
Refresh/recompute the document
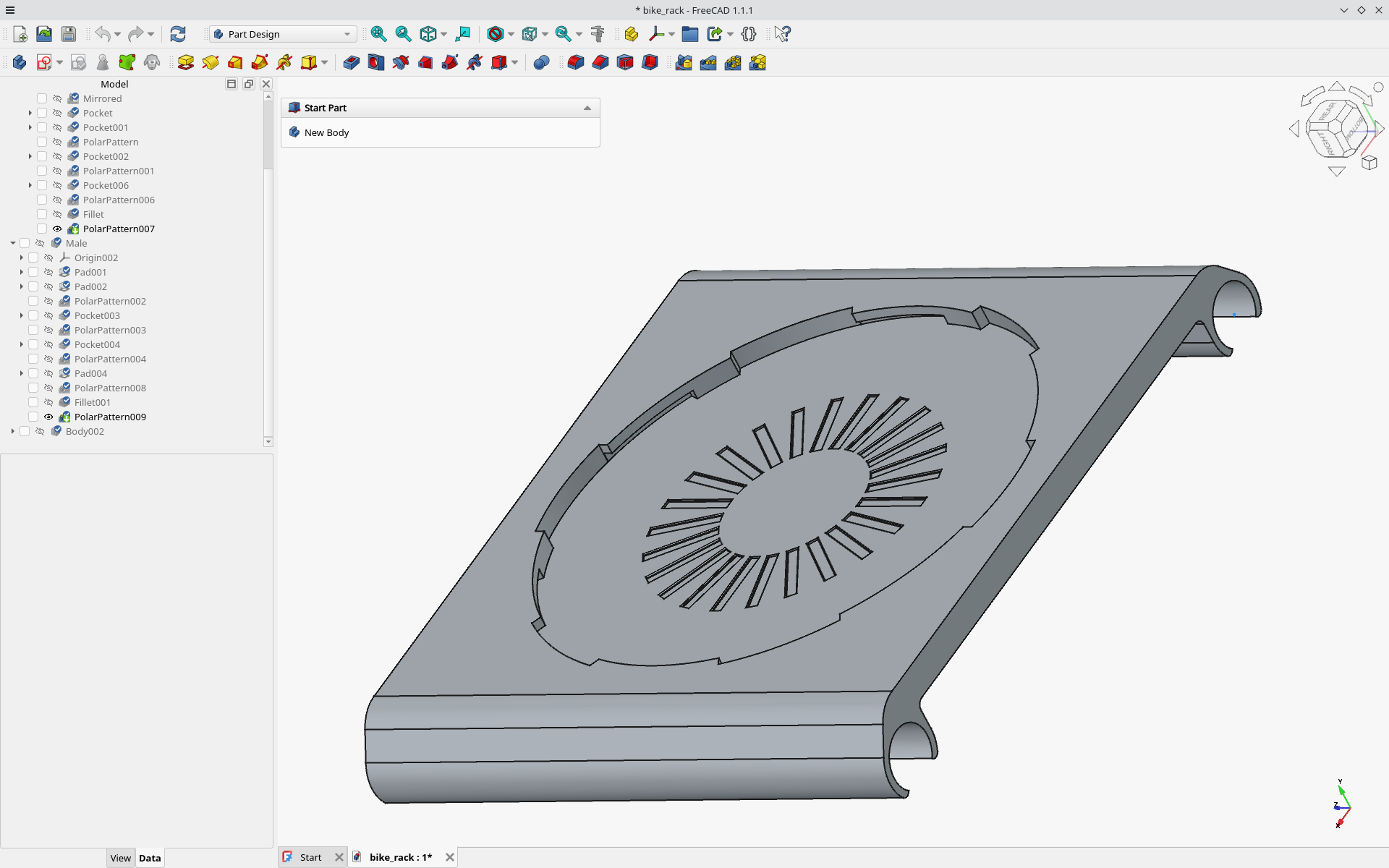(178, 34)
